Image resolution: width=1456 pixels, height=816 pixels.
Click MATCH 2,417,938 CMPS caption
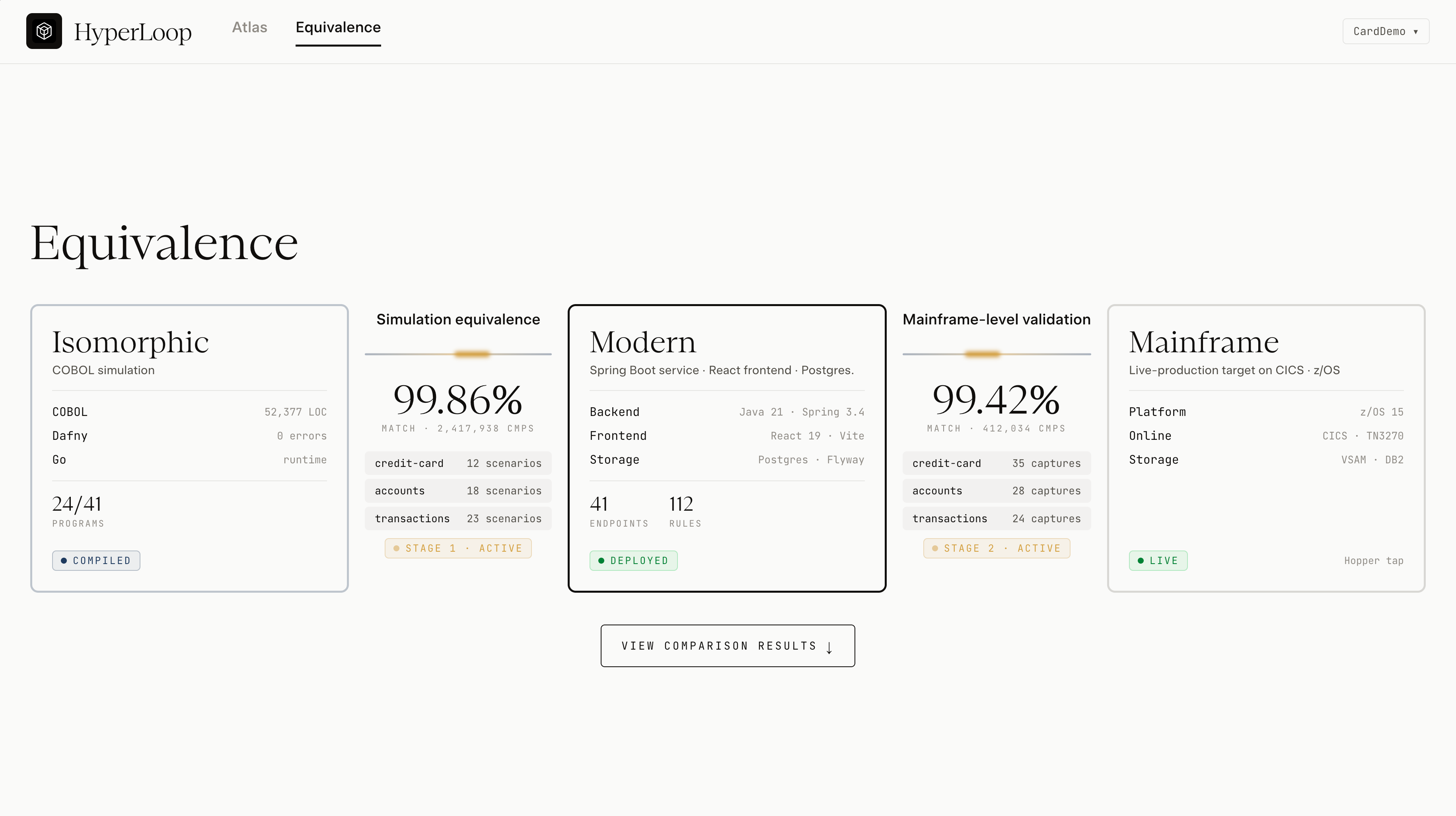pyautogui.click(x=458, y=428)
